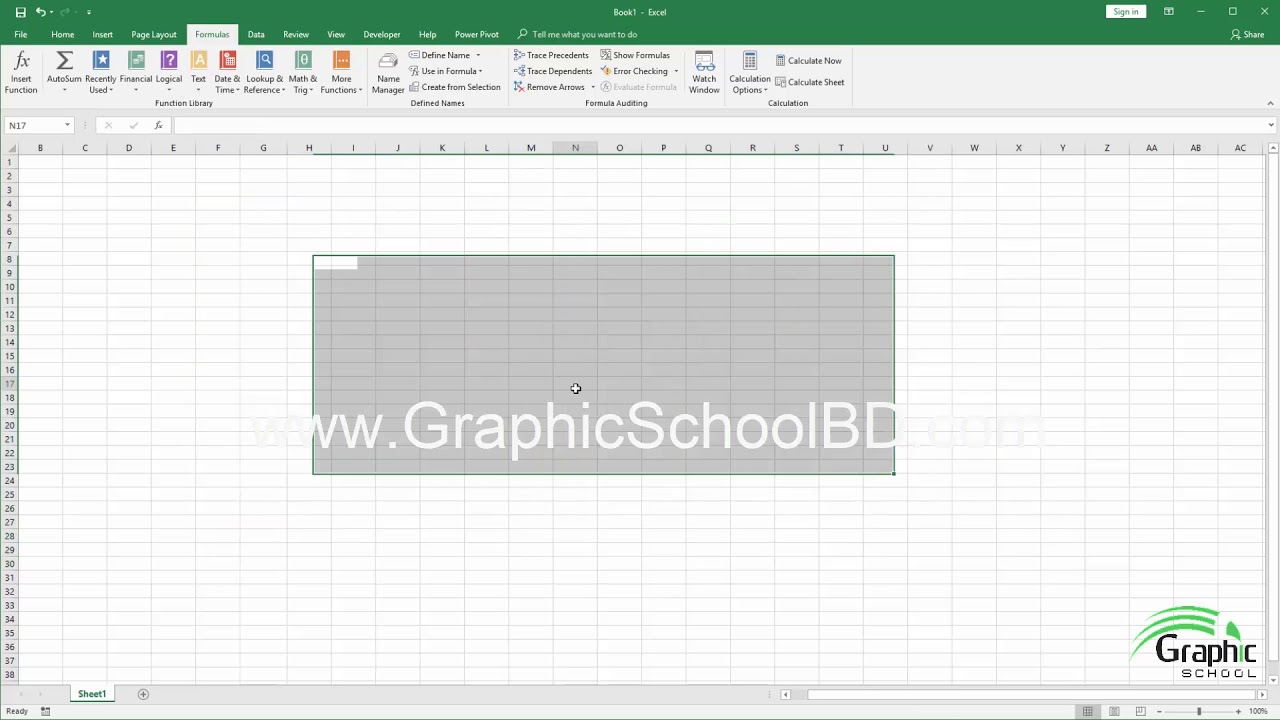Click Remove Arrows
This screenshot has width=1280, height=720.
549,87
